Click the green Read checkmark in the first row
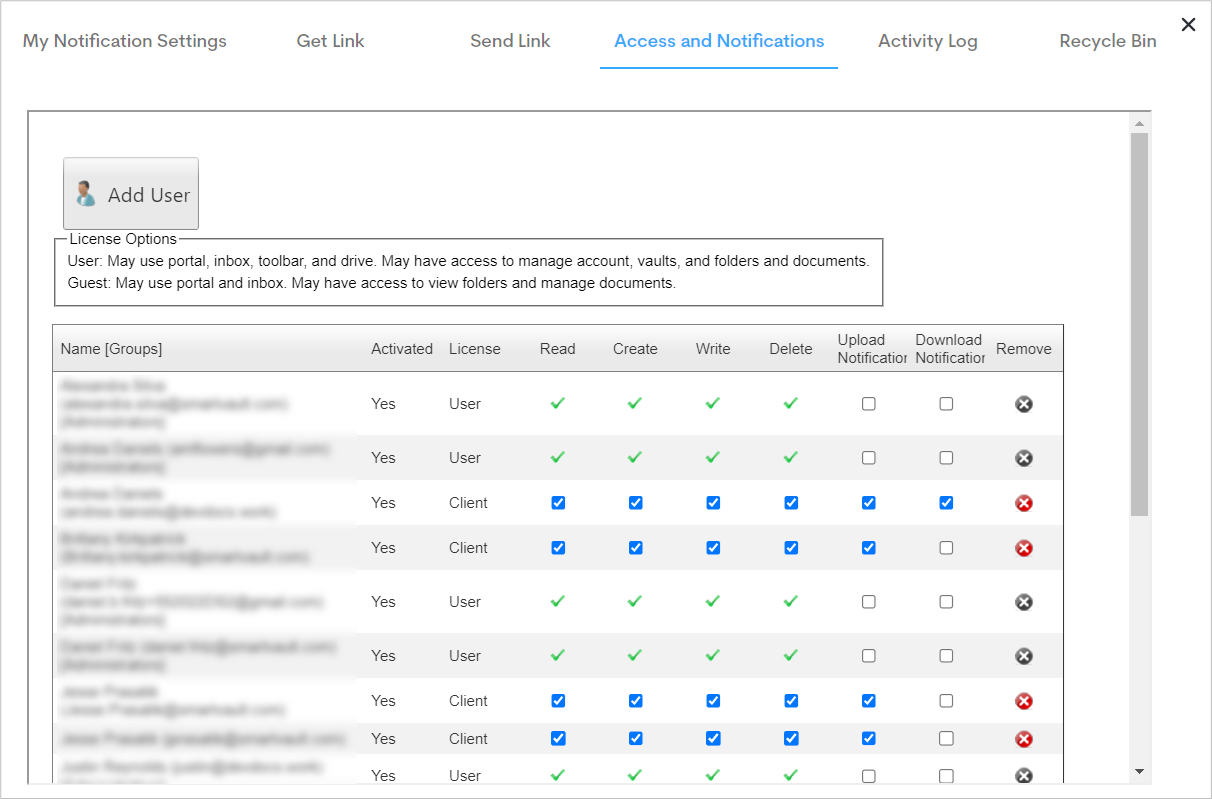The image size is (1212, 799). pos(557,403)
